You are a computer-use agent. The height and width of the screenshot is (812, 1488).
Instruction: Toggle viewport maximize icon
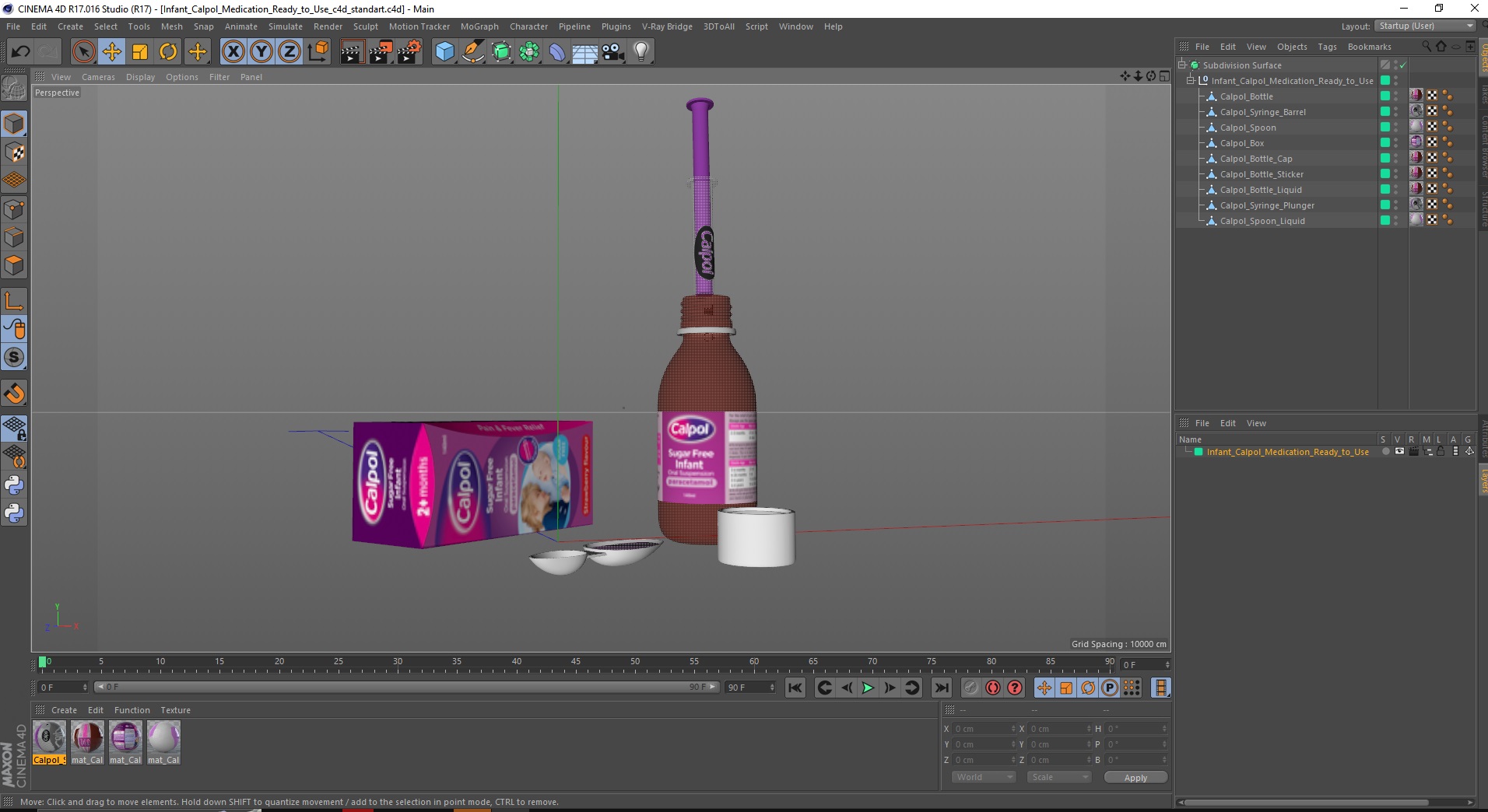[x=1164, y=75]
